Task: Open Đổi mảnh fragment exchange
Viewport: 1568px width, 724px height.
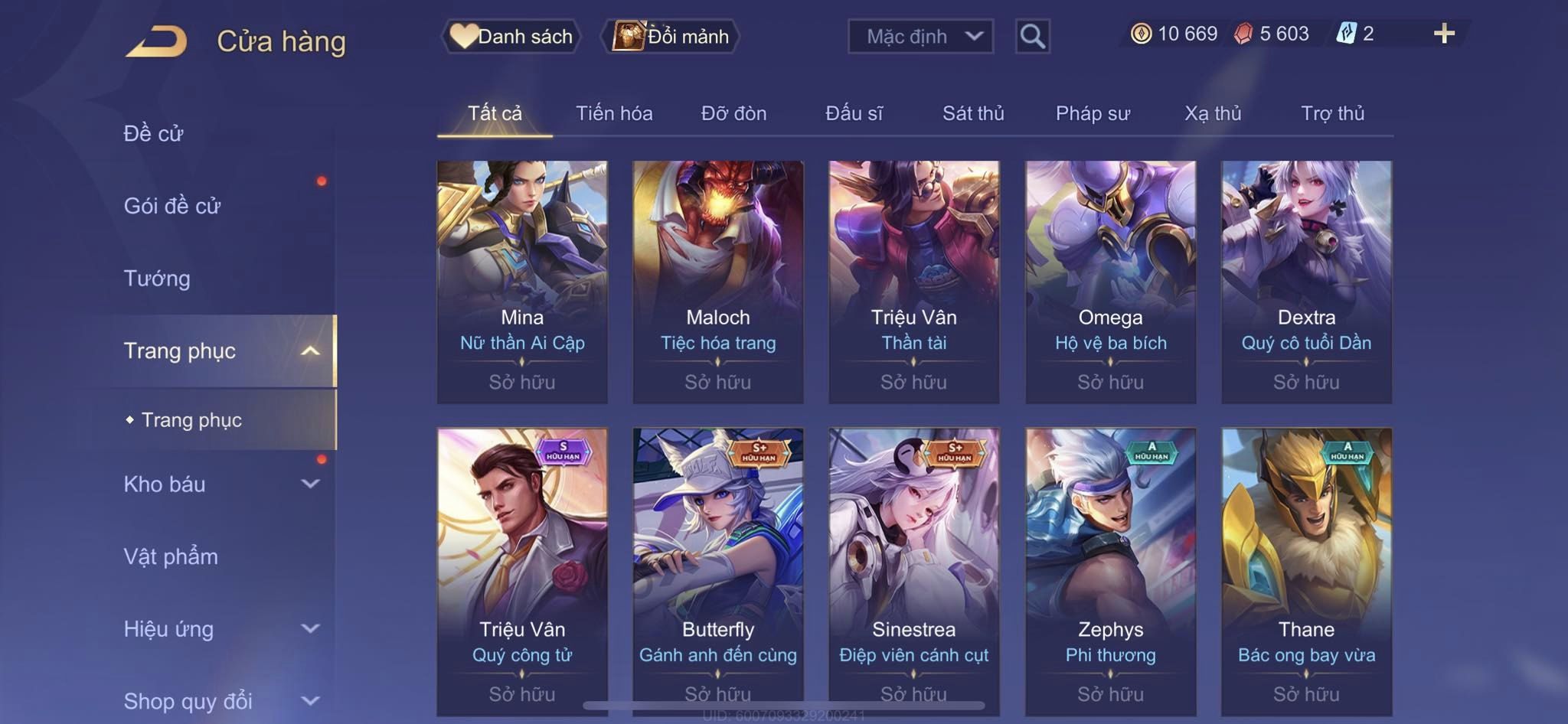Action: 671,36
